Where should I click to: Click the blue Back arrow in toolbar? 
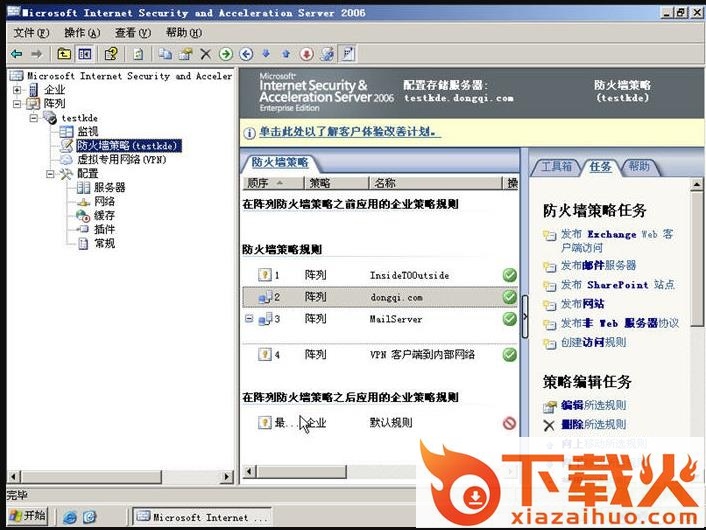click(17, 54)
